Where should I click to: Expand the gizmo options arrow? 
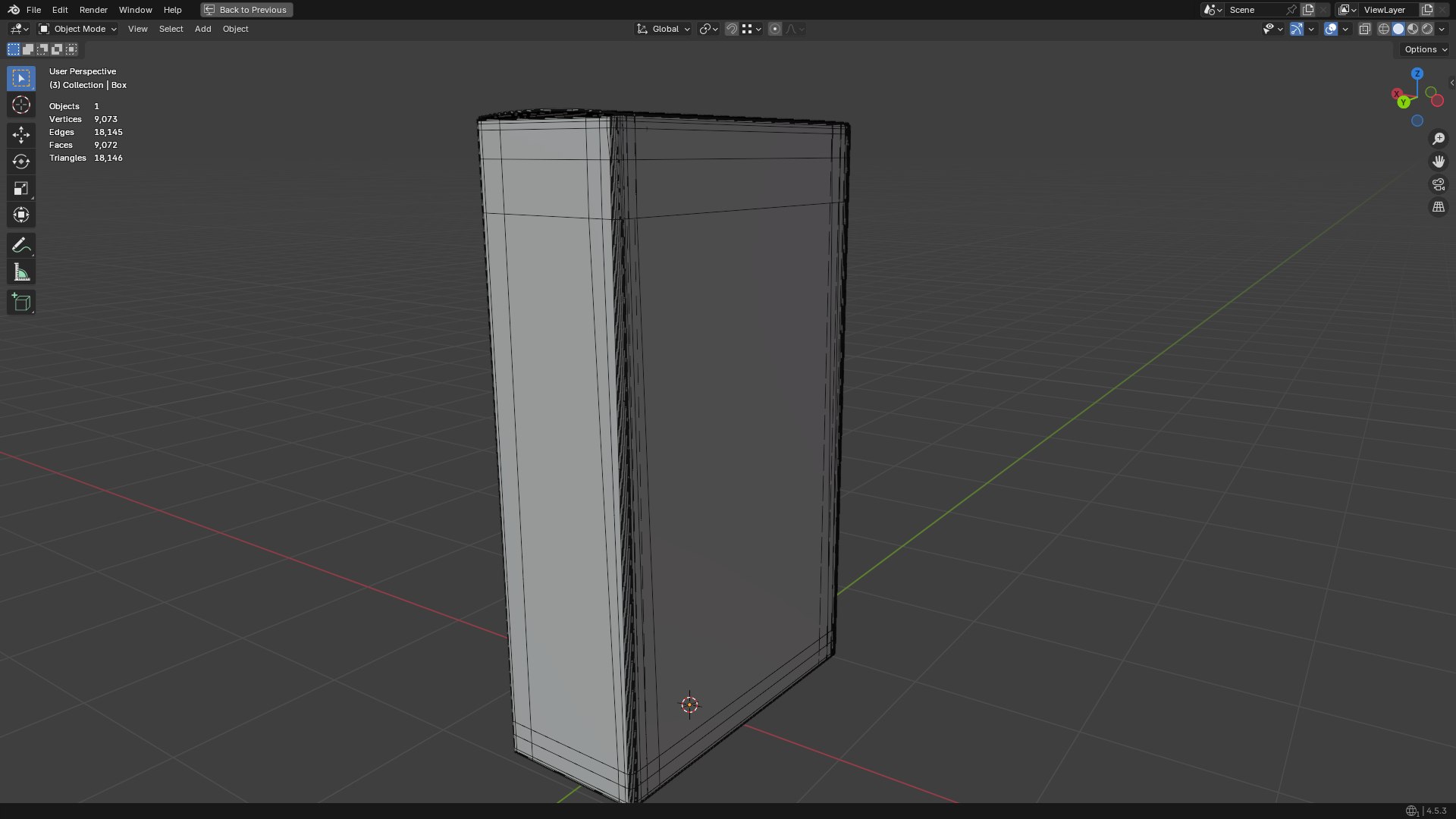point(1311,29)
